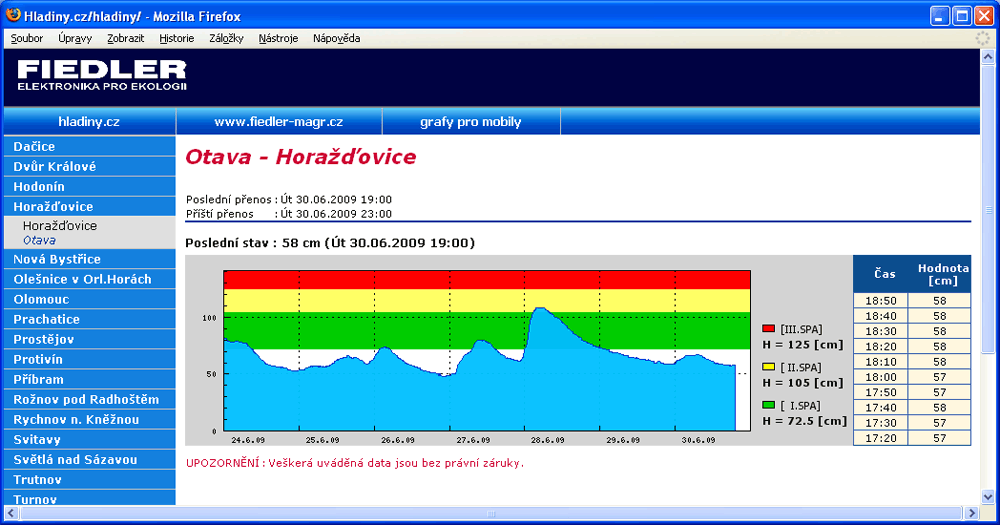Image resolution: width=1000 pixels, height=525 pixels.
Task: Click the red III.SPA legend swatch
Action: click(768, 329)
